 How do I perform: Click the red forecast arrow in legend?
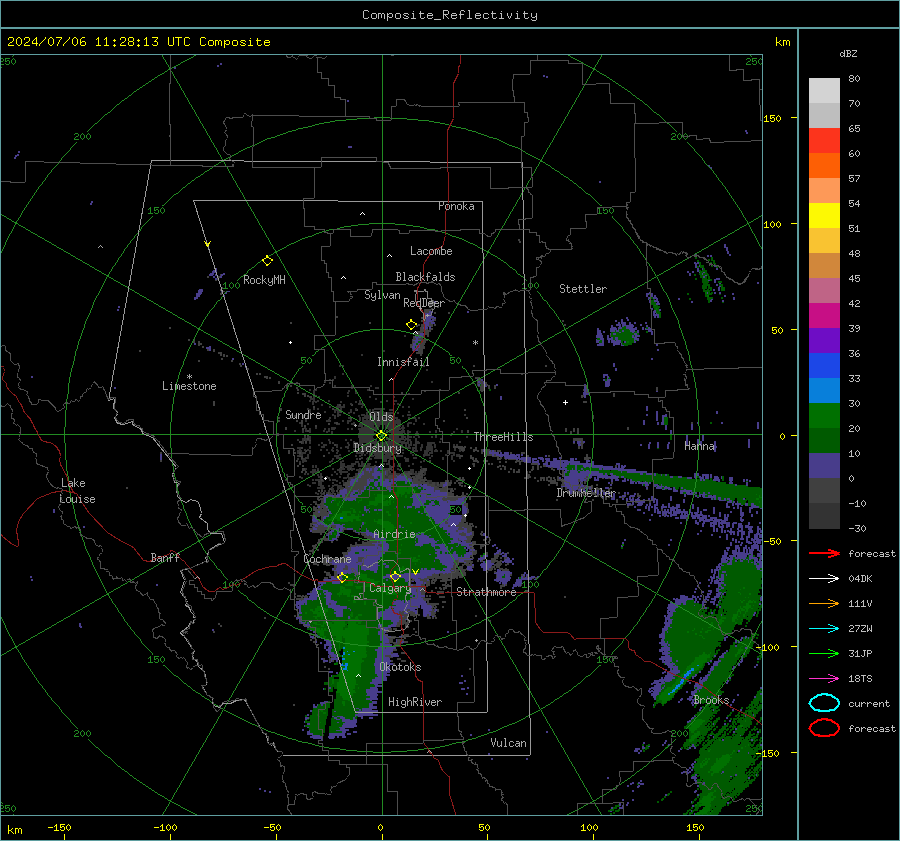(824, 553)
